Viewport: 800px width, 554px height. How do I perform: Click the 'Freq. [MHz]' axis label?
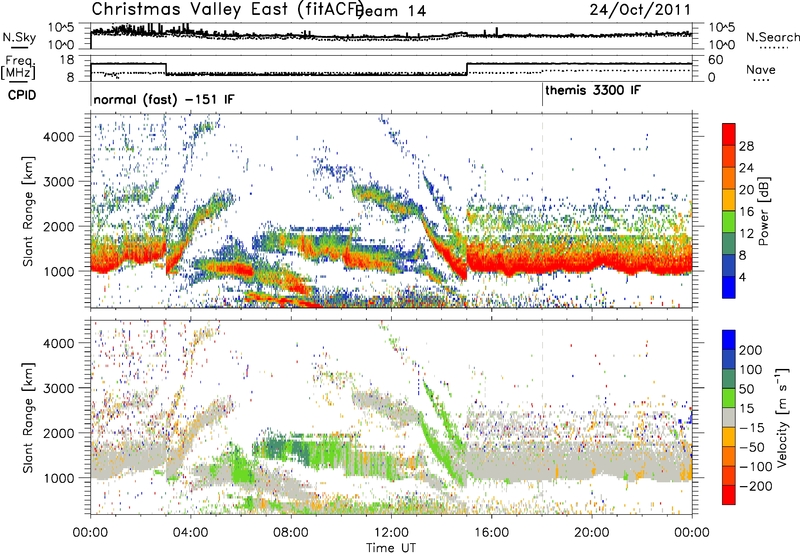tap(18, 68)
